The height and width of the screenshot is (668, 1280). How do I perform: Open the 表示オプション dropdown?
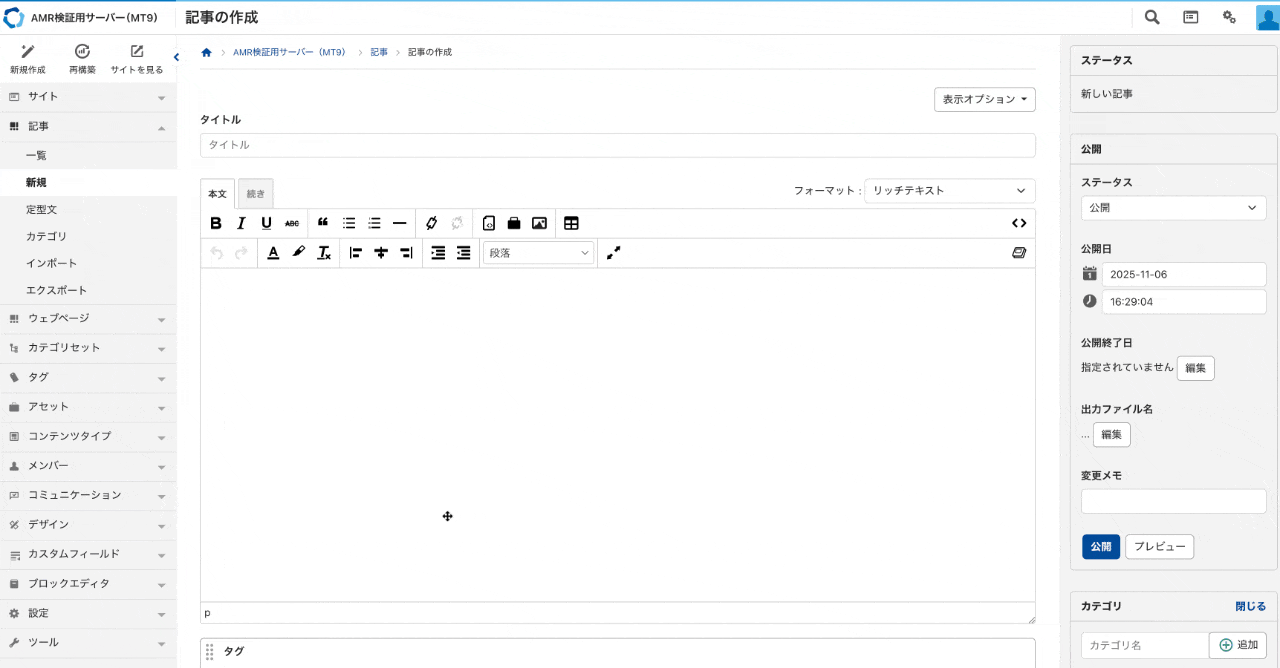coord(984,99)
